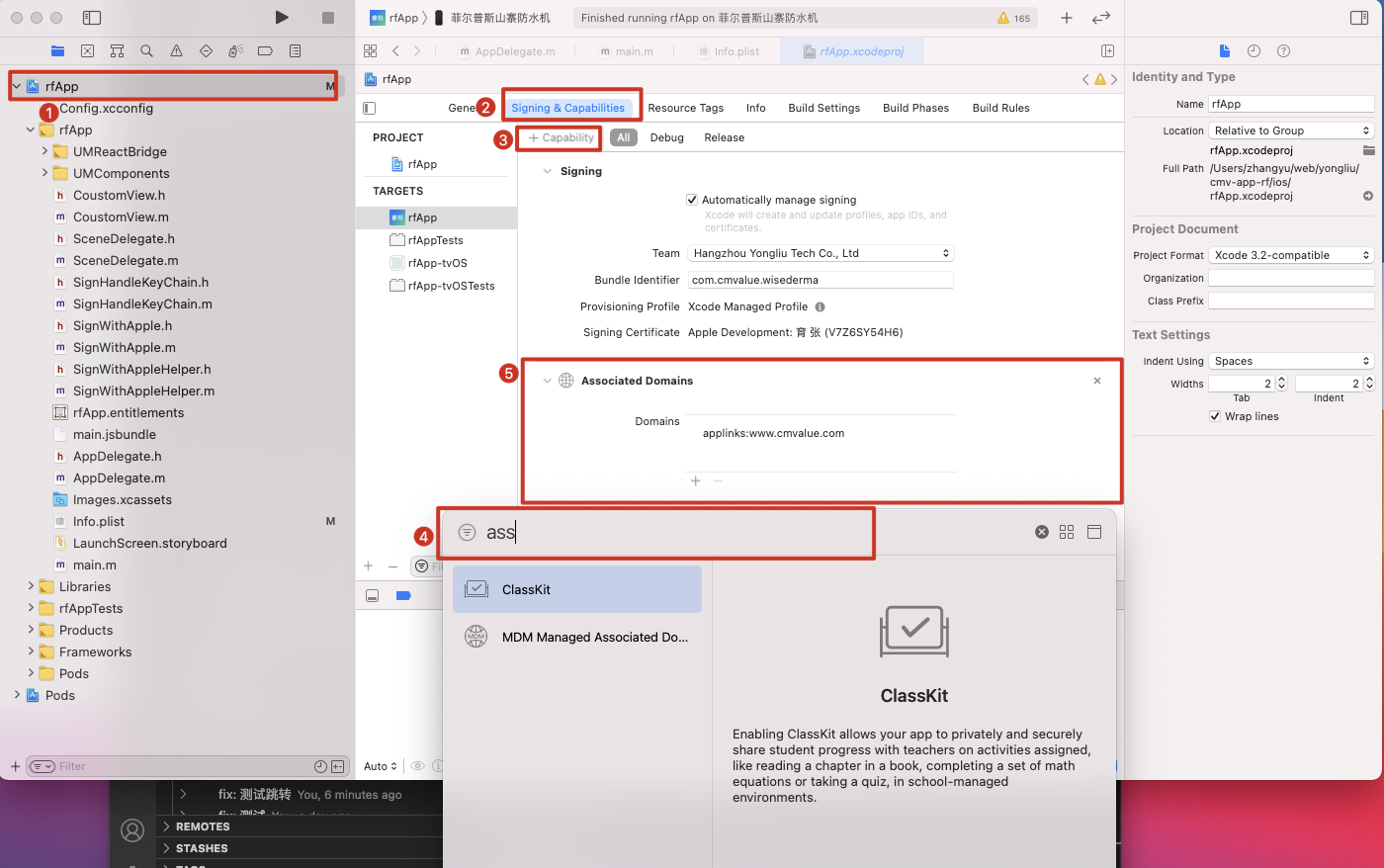Stop the running app with Stop button

(328, 18)
